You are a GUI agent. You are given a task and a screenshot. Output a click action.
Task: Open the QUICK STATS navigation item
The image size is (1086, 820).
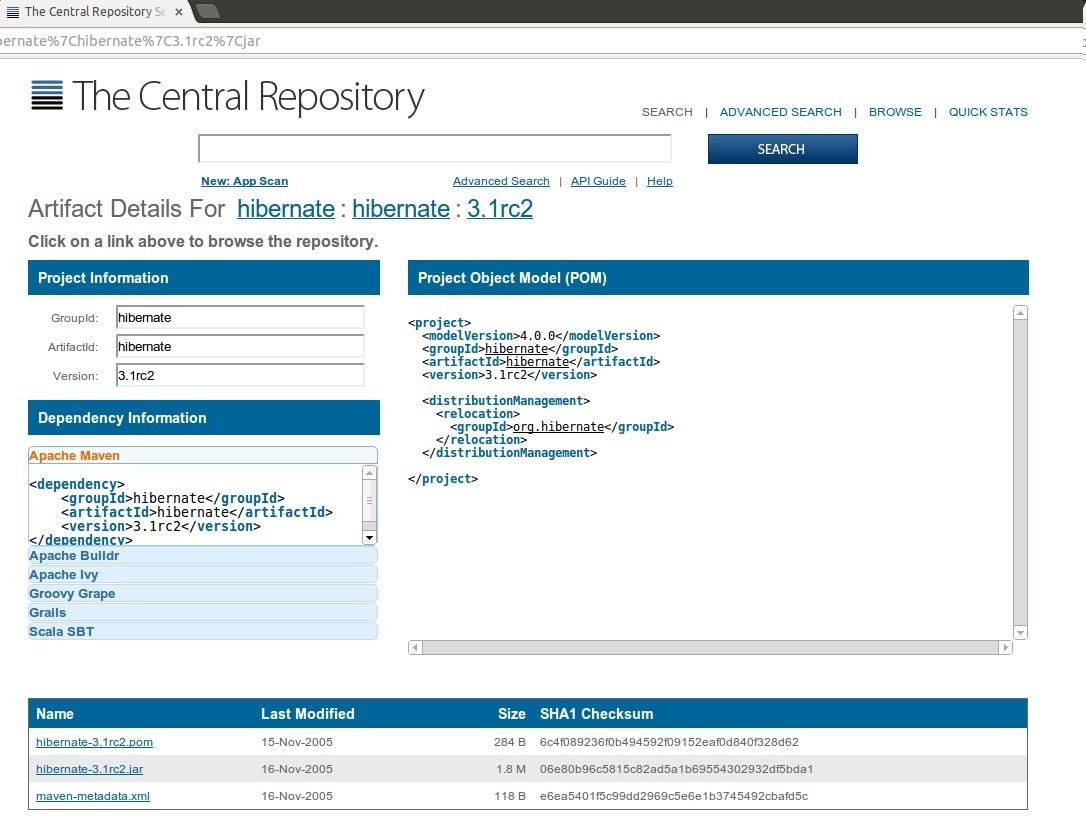click(x=988, y=112)
